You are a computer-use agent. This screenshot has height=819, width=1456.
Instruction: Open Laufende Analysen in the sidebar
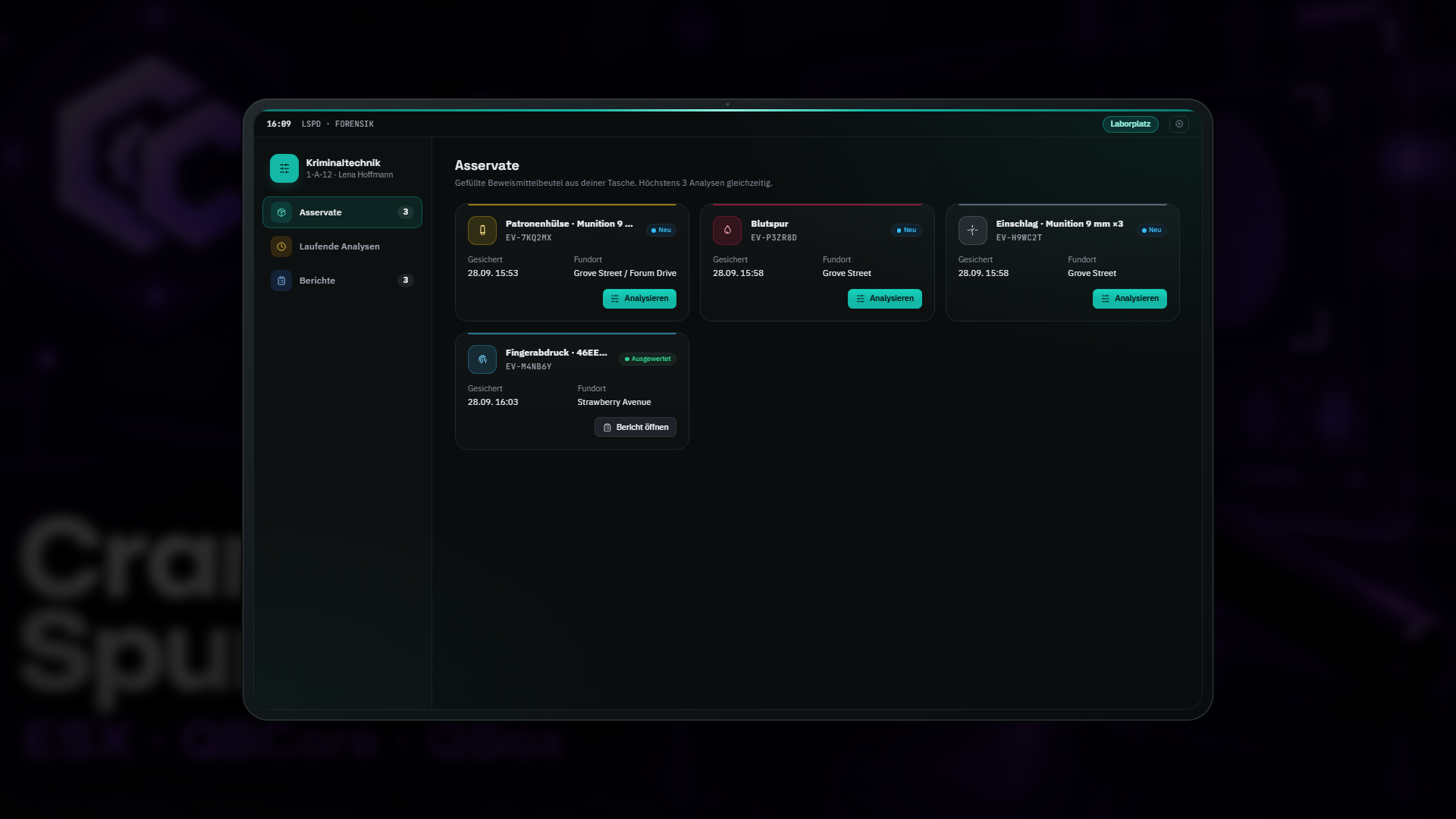[342, 246]
